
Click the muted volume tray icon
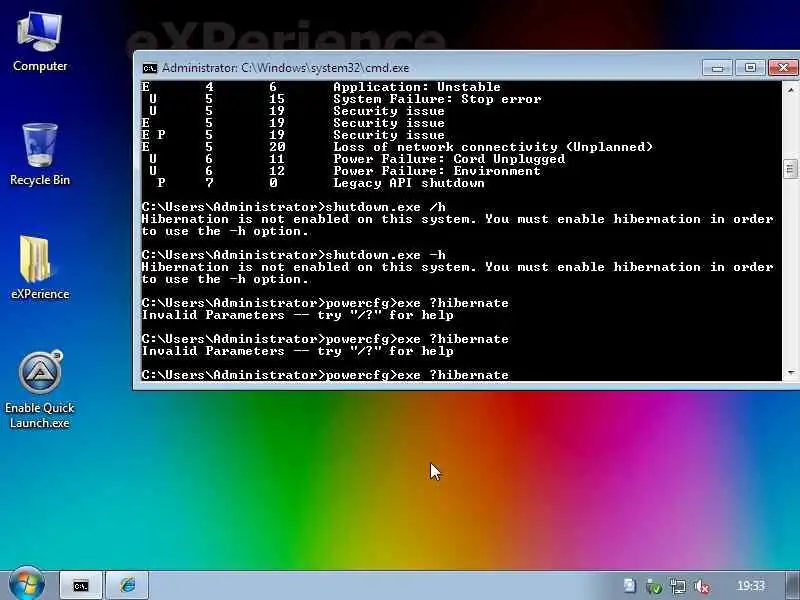[702, 586]
